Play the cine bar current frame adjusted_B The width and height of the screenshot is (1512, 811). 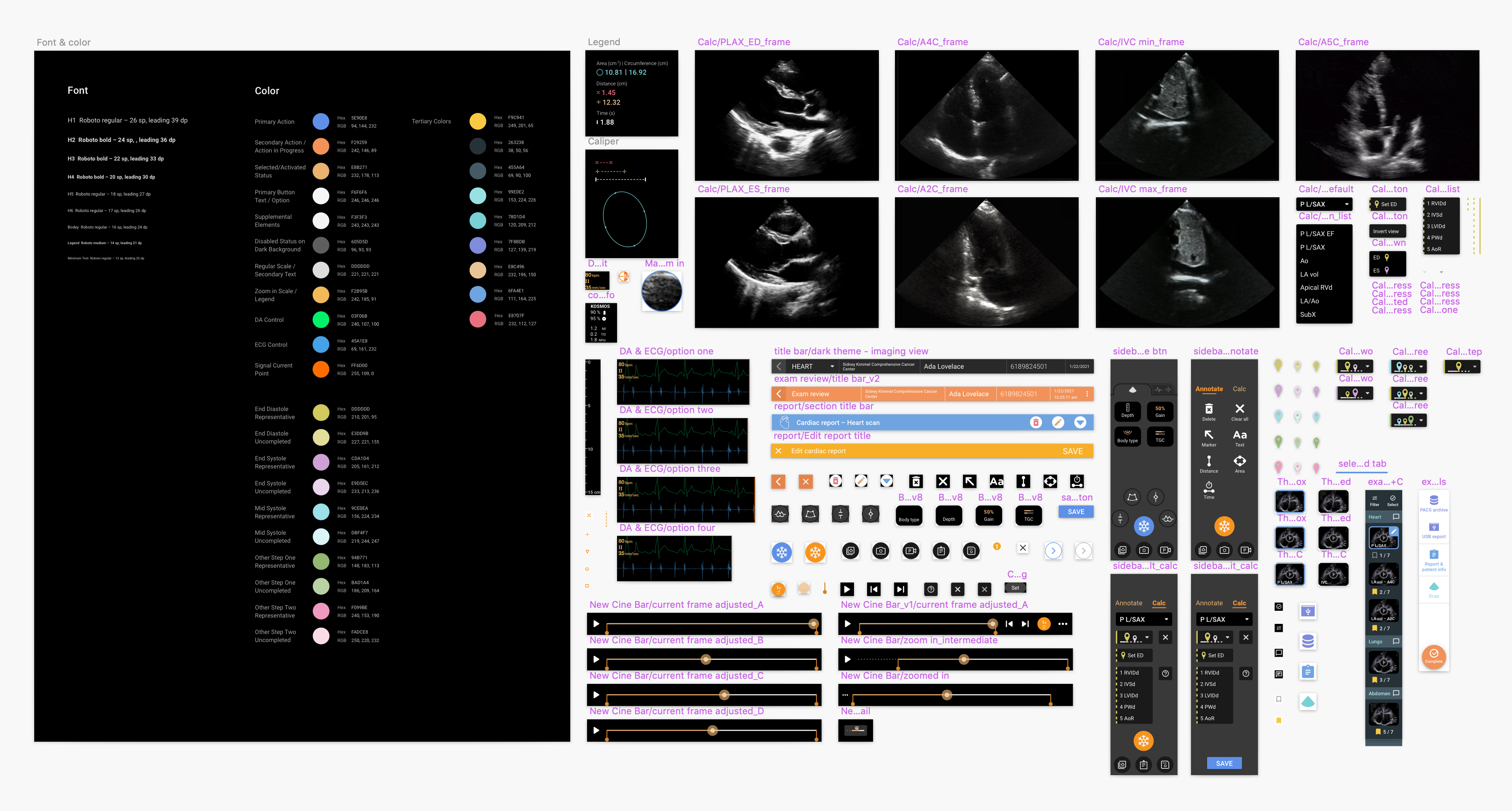596,659
